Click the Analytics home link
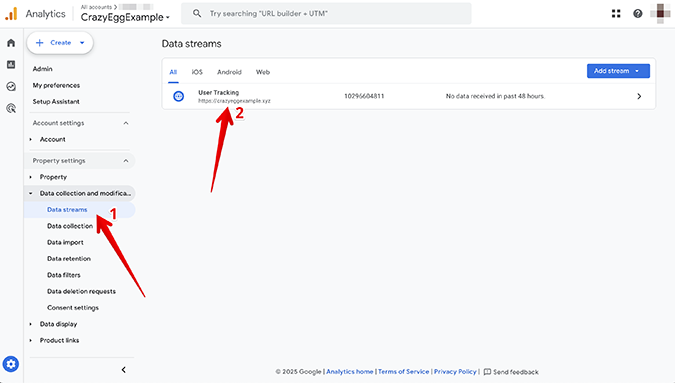This screenshot has width=675, height=383. [x=350, y=372]
